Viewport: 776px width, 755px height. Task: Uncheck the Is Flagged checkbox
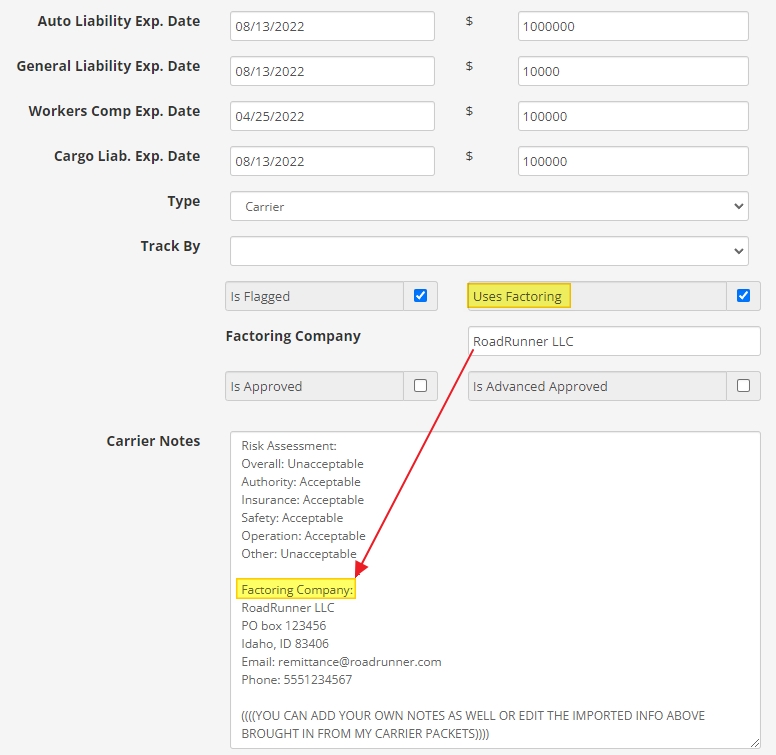coord(420,296)
